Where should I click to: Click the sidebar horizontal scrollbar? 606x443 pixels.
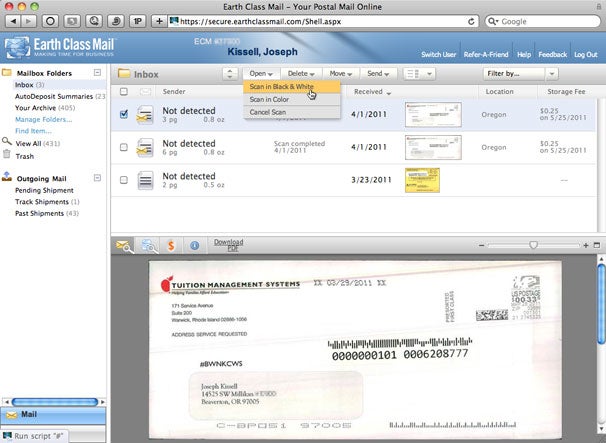point(54,402)
